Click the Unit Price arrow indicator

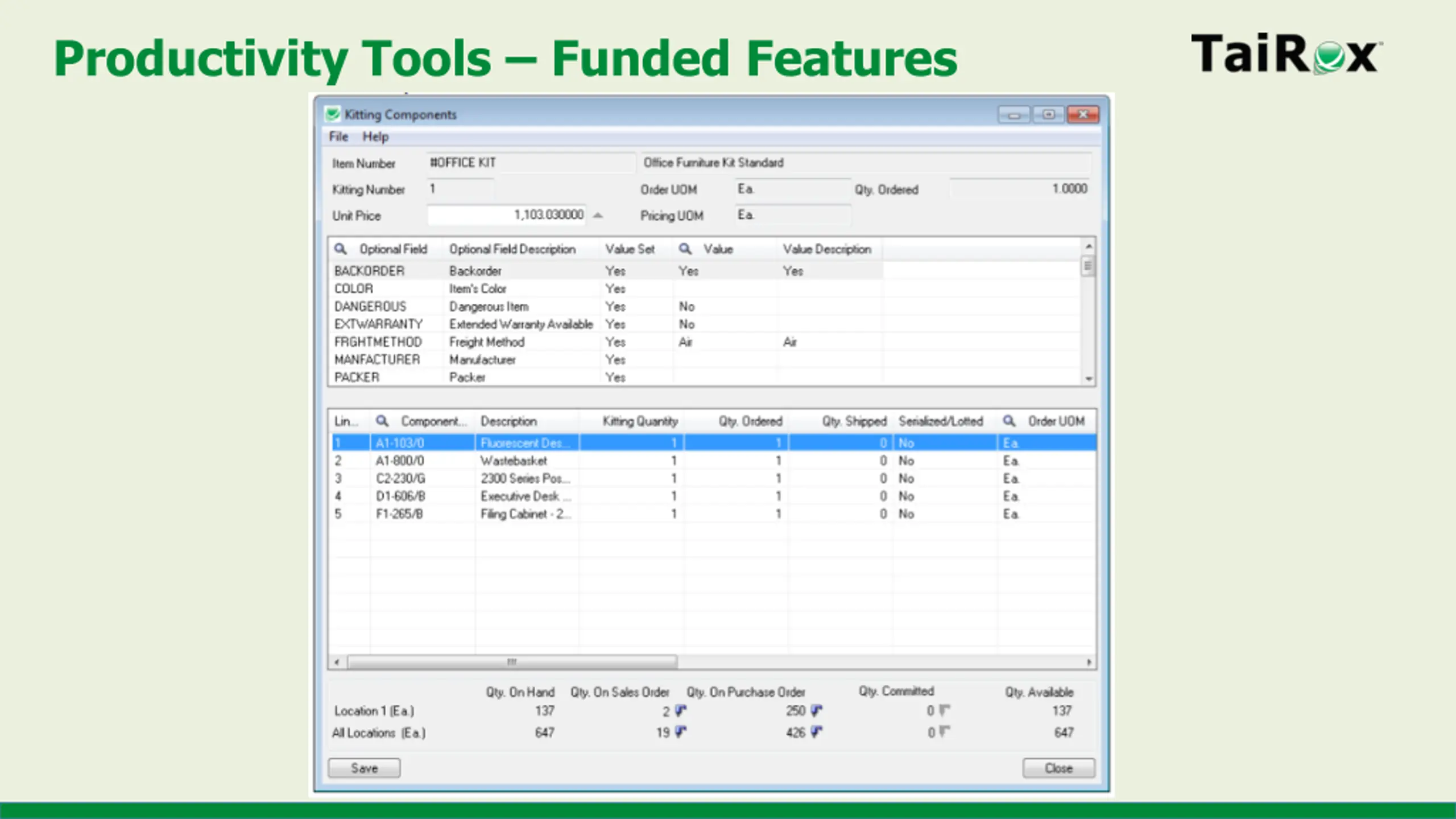tap(598, 216)
